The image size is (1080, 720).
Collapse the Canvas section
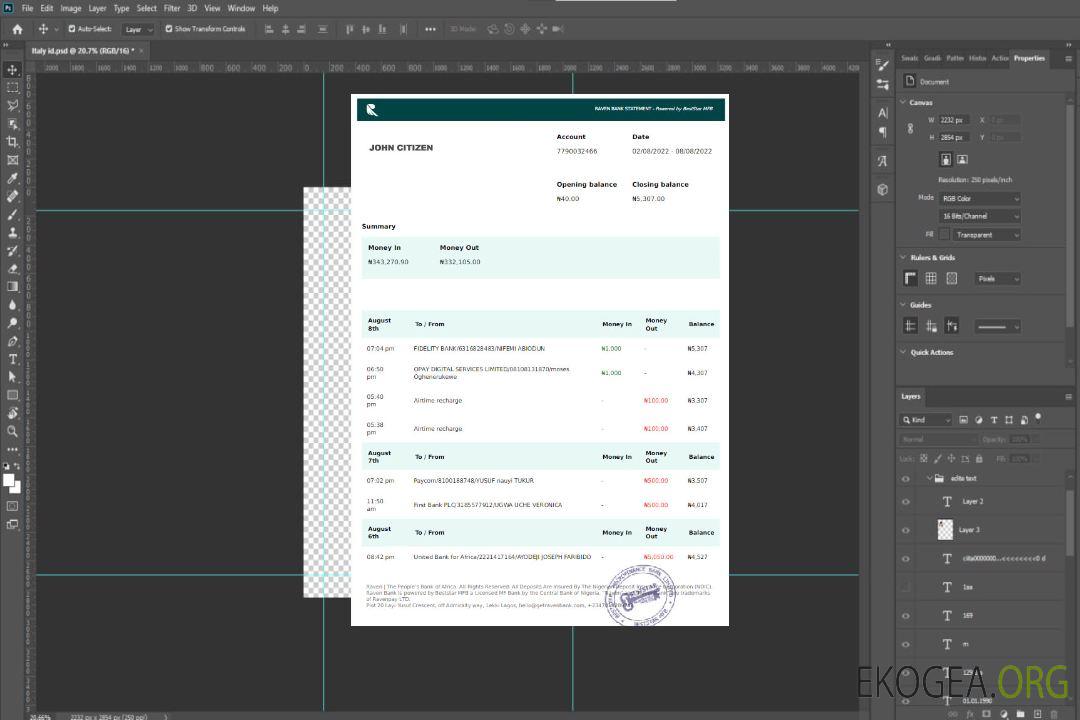(903, 102)
